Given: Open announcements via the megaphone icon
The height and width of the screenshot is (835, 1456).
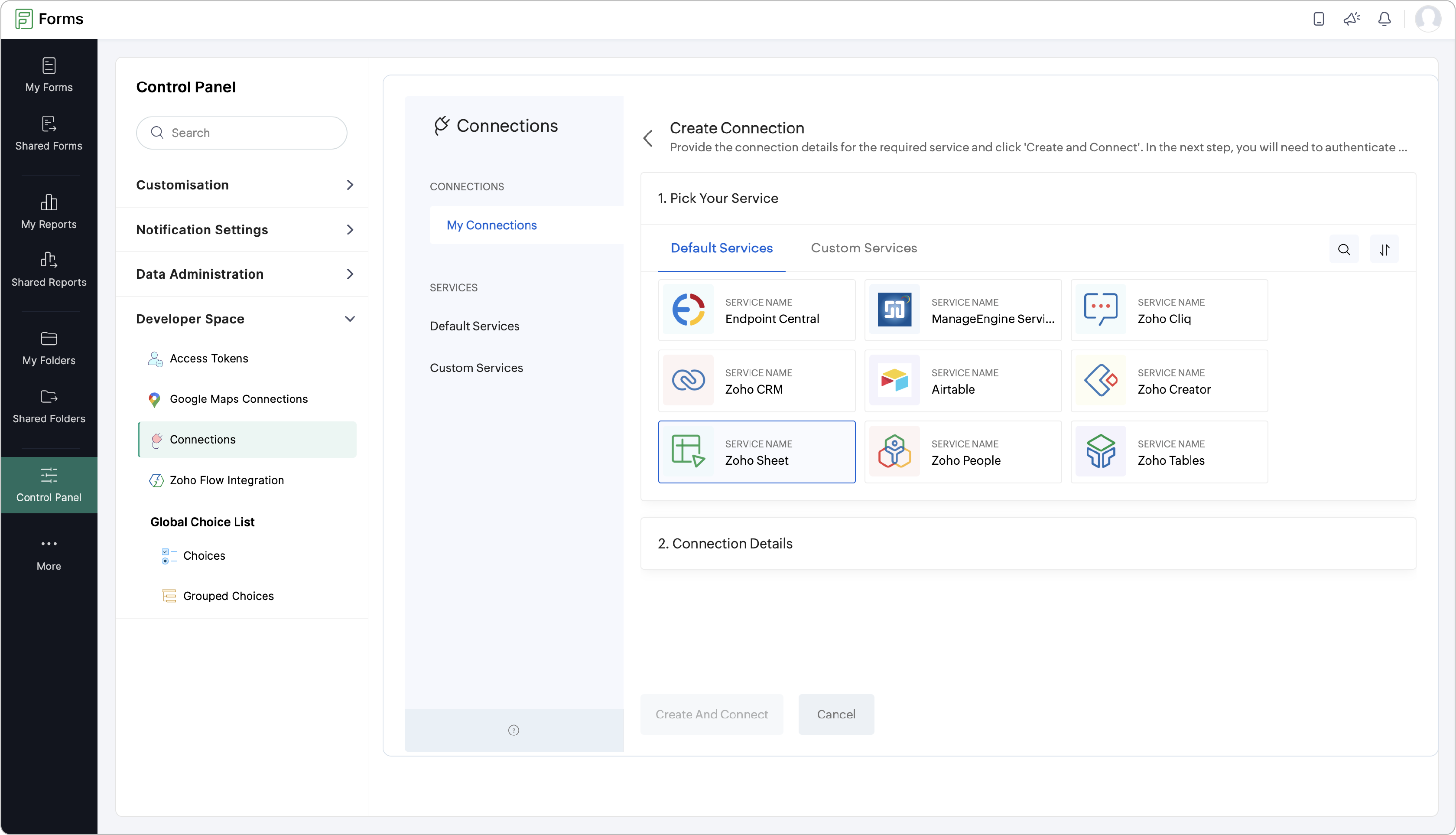Looking at the screenshot, I should coord(1351,19).
